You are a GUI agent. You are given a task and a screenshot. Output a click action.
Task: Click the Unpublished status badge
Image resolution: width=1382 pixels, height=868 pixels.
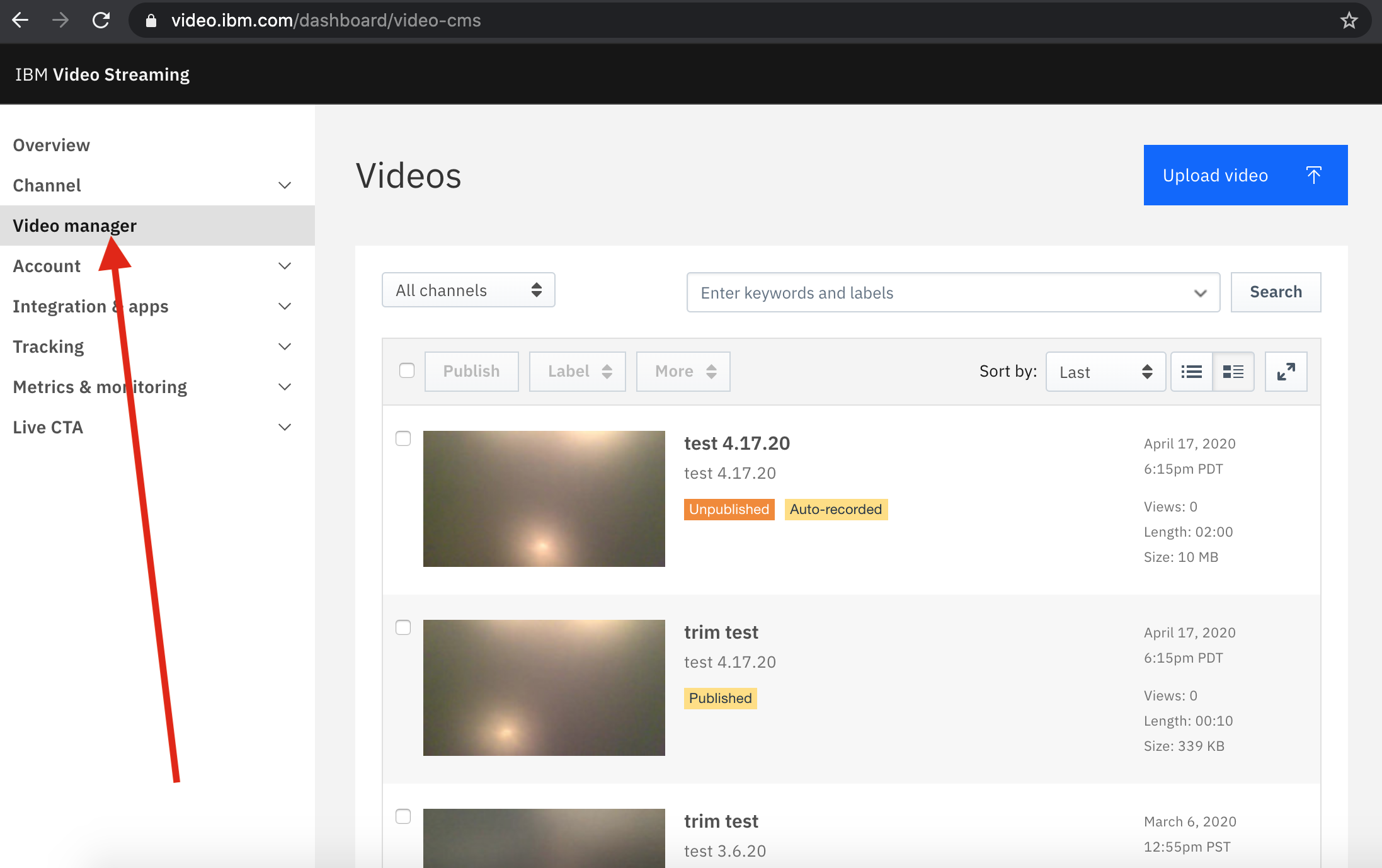point(729,509)
